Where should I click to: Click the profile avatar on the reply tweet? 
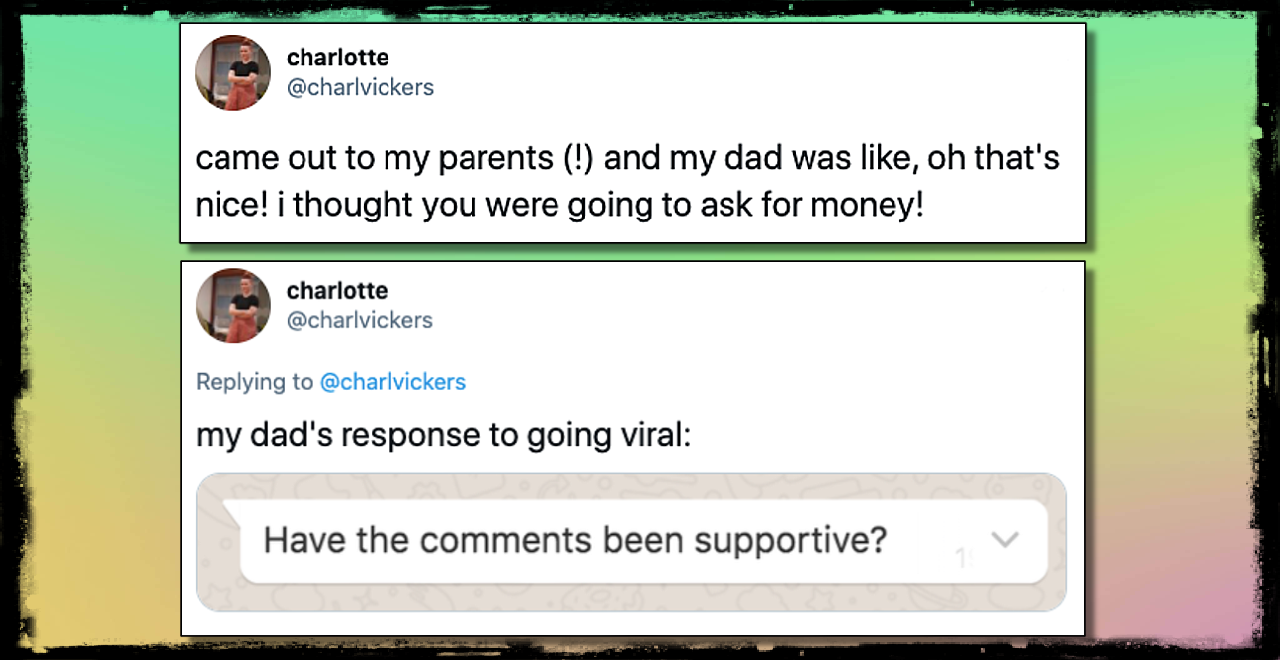coord(233,306)
